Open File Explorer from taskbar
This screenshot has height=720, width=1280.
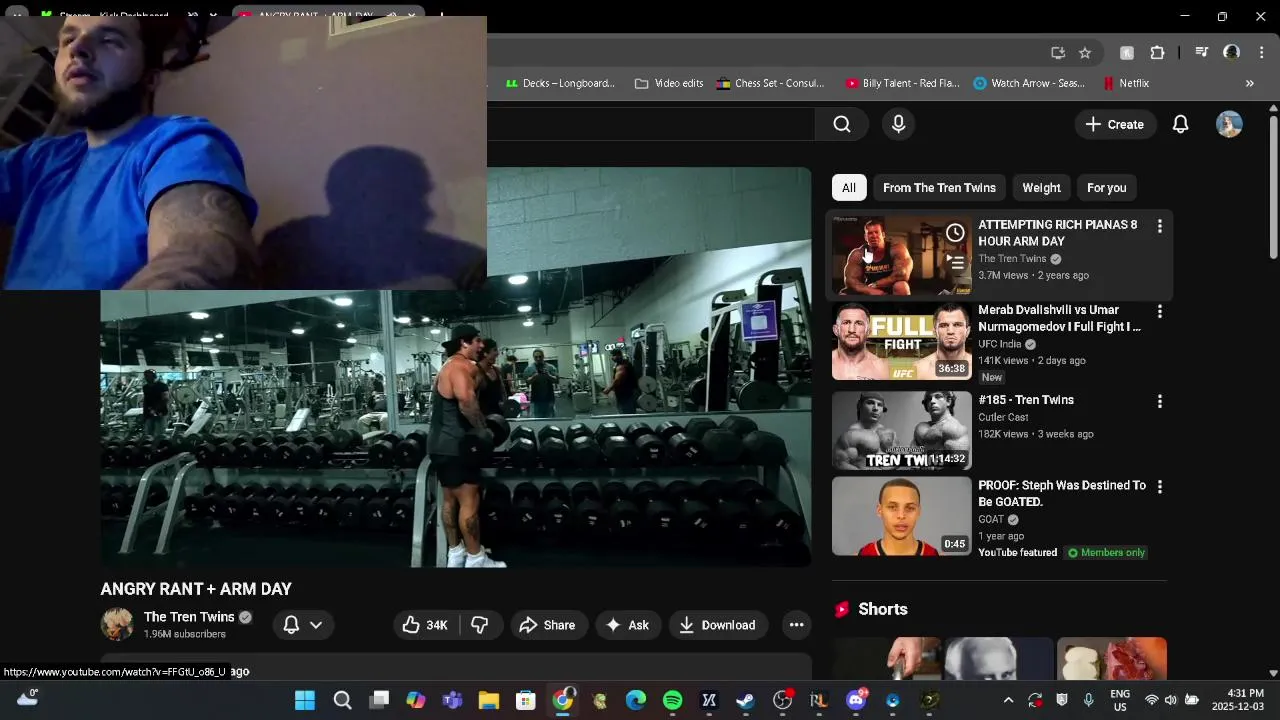pyautogui.click(x=488, y=700)
